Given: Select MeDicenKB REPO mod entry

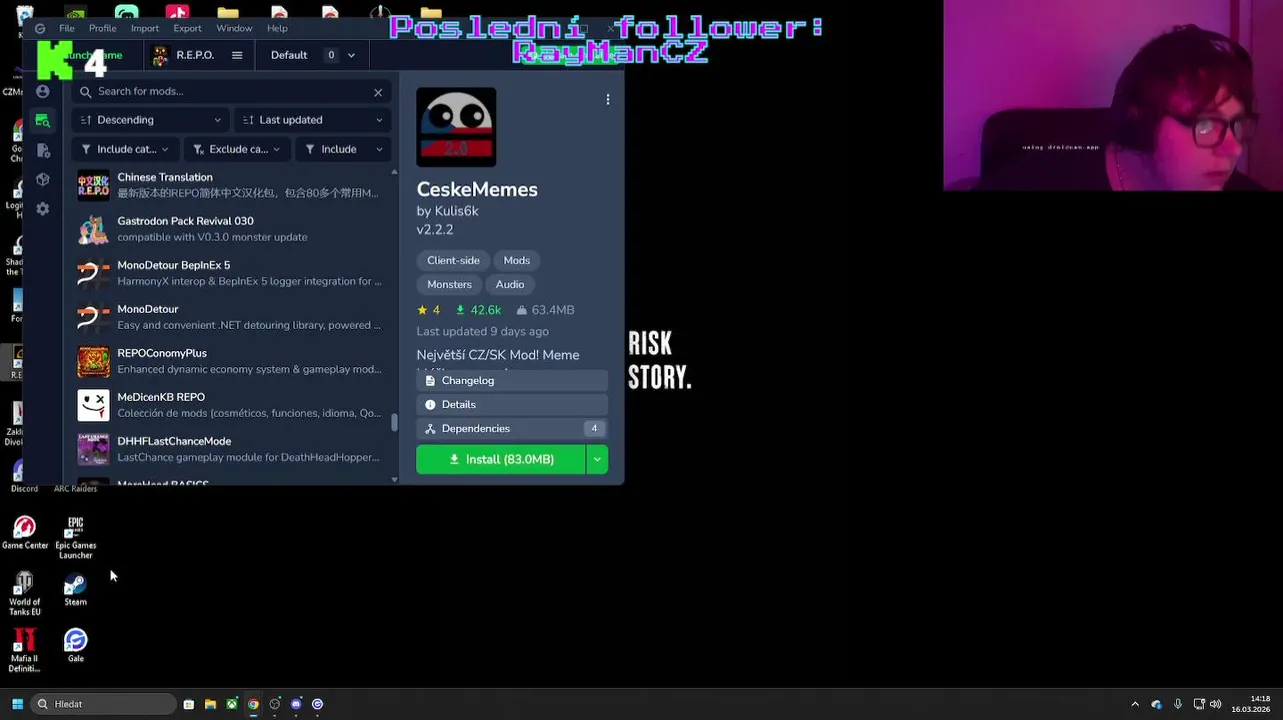Looking at the screenshot, I should point(232,405).
